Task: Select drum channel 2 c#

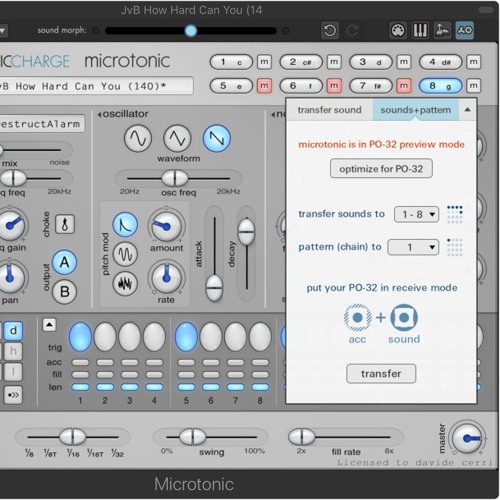Action: point(301,62)
